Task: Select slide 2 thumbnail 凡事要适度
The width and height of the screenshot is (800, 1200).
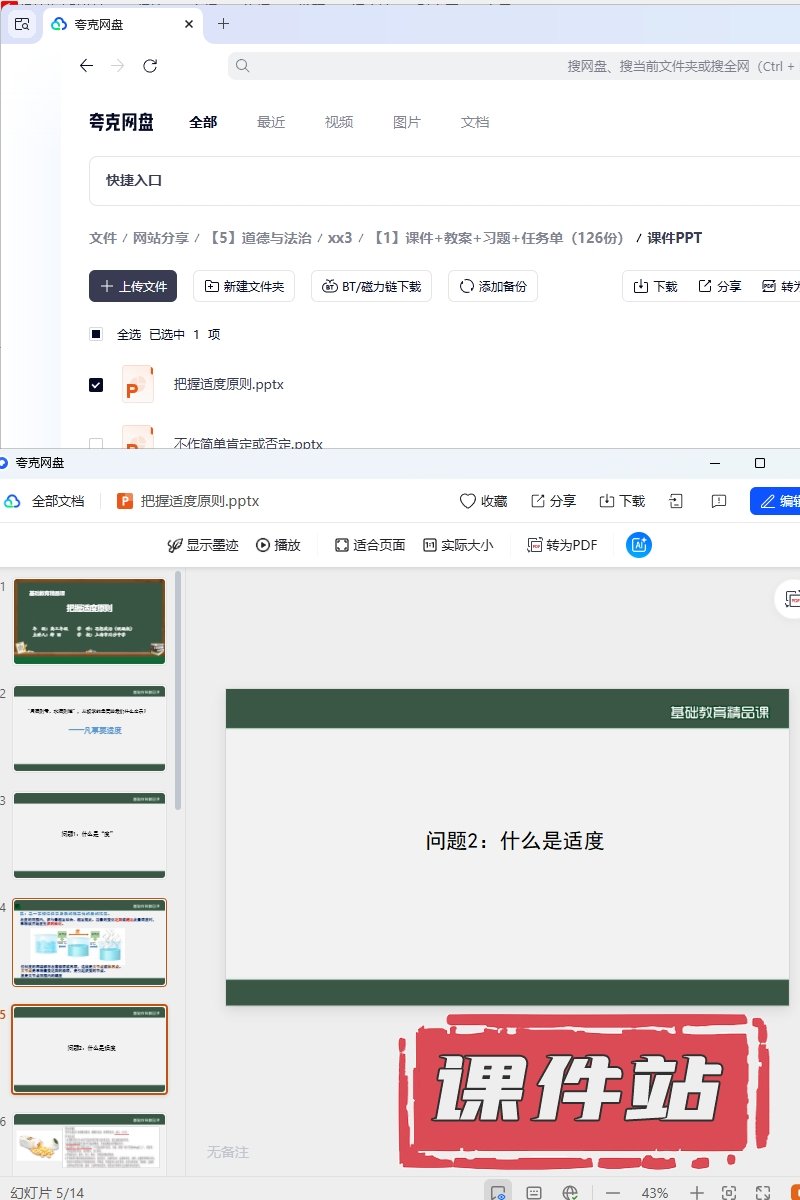Action: [x=89, y=728]
